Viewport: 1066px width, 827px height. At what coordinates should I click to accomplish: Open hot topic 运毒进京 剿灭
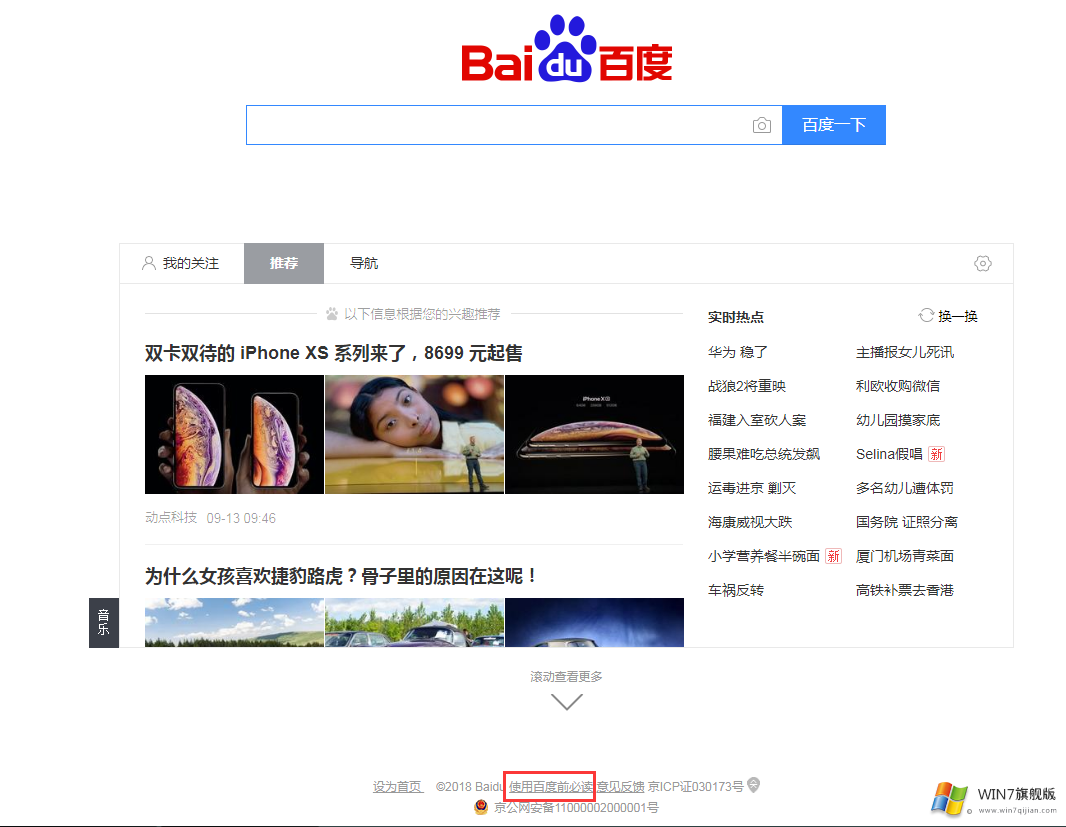coord(752,488)
